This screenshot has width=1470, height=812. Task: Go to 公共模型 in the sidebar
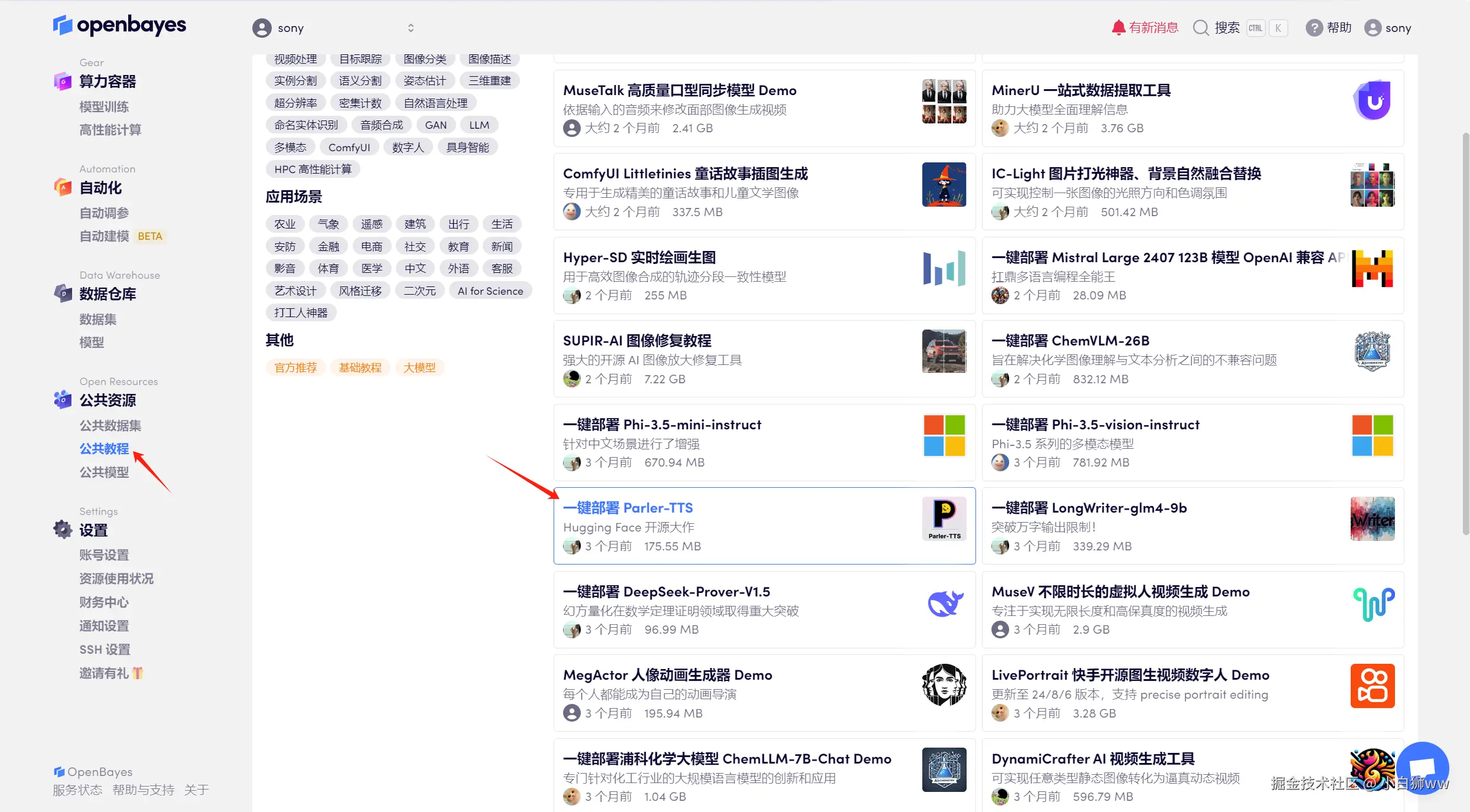click(104, 472)
